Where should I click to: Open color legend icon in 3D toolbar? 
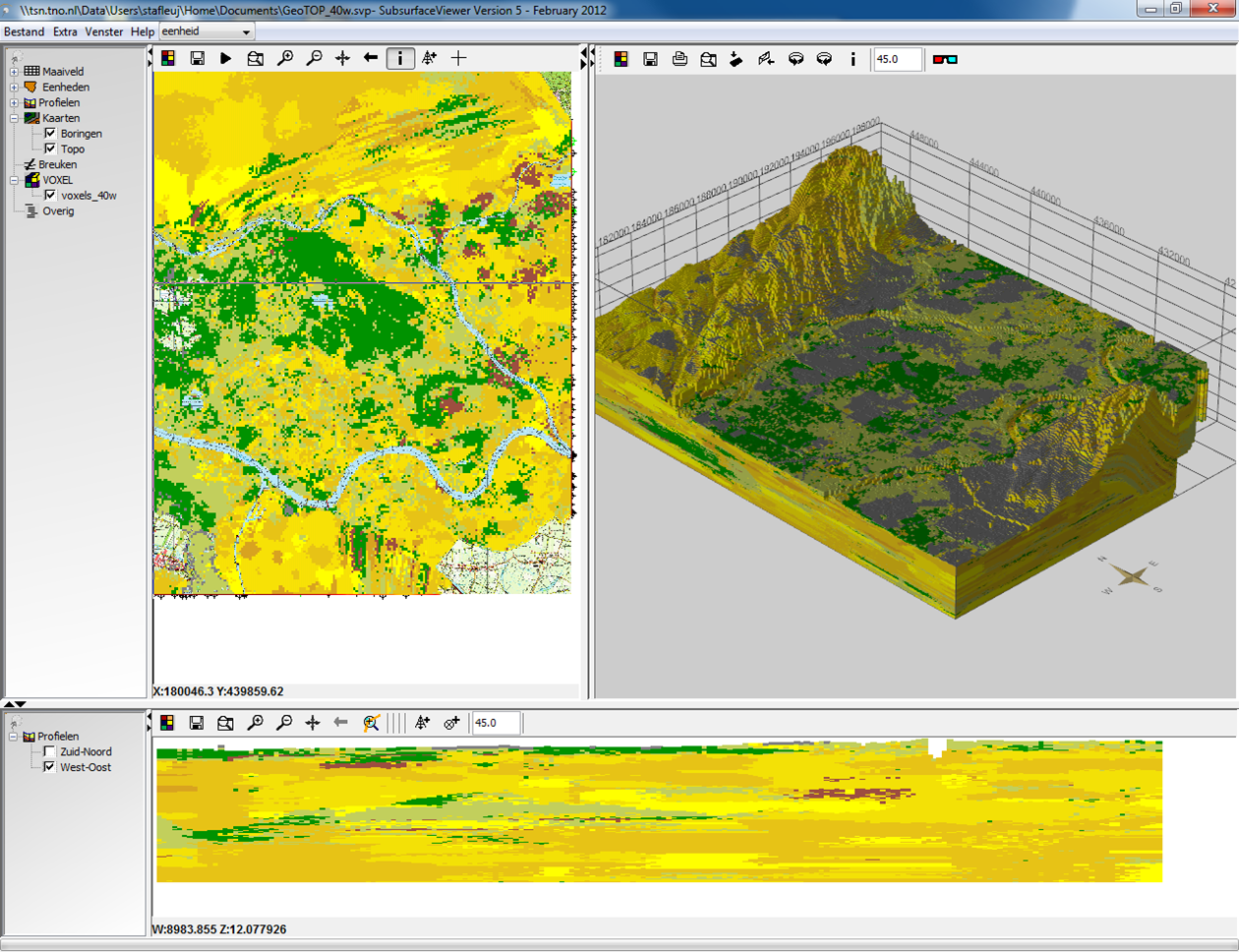pyautogui.click(x=621, y=60)
